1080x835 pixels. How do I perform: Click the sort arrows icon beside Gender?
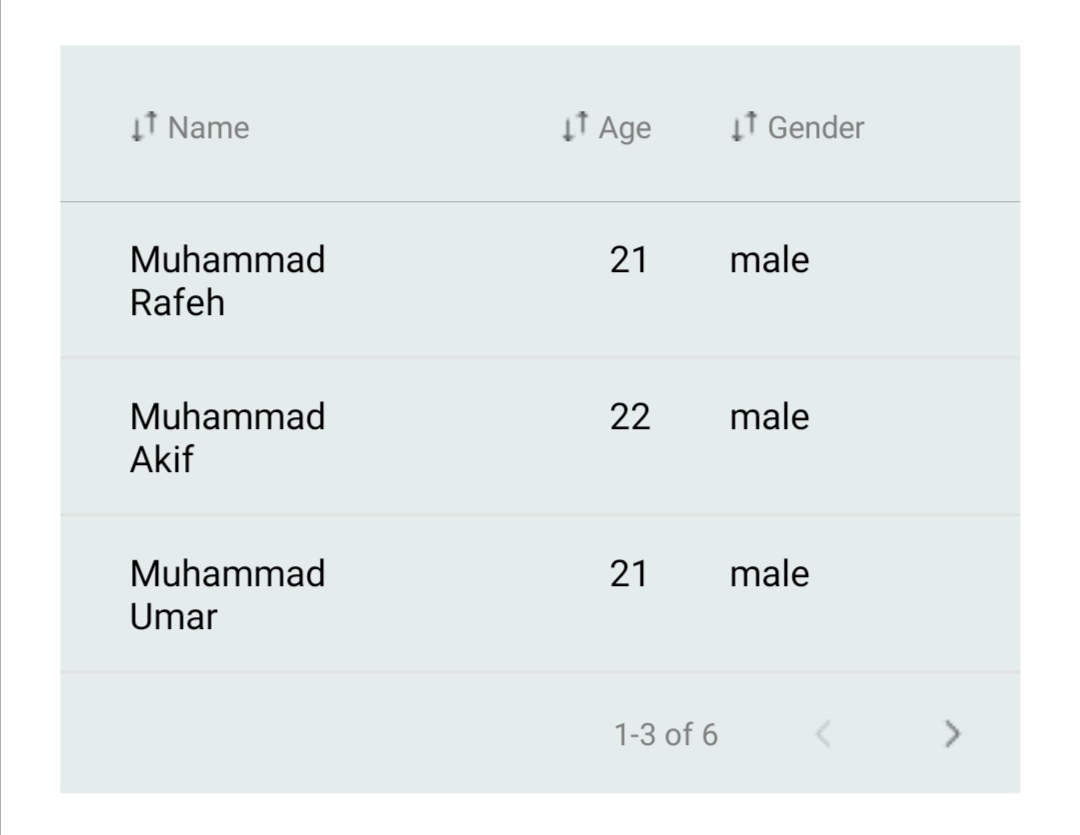click(744, 126)
